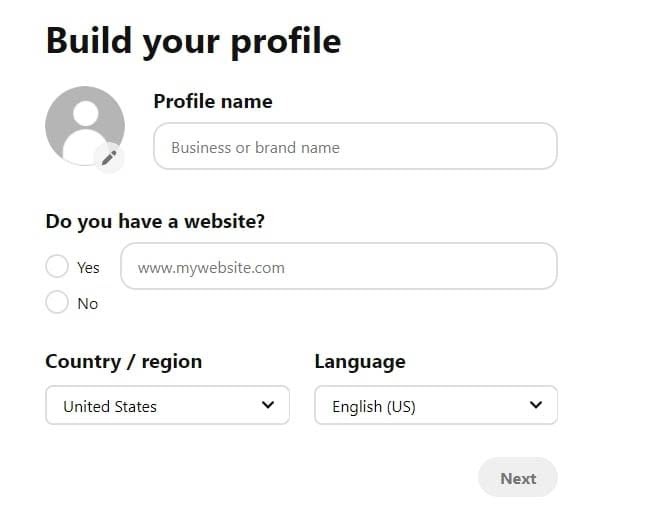Click the Country / region label
The image size is (648, 513).
[x=124, y=362]
